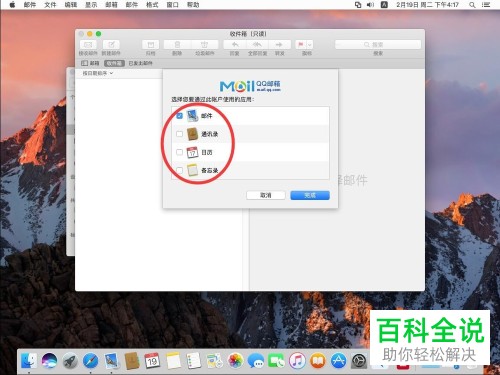Open the Format menu
500x375 pixels.
click(x=152, y=5)
